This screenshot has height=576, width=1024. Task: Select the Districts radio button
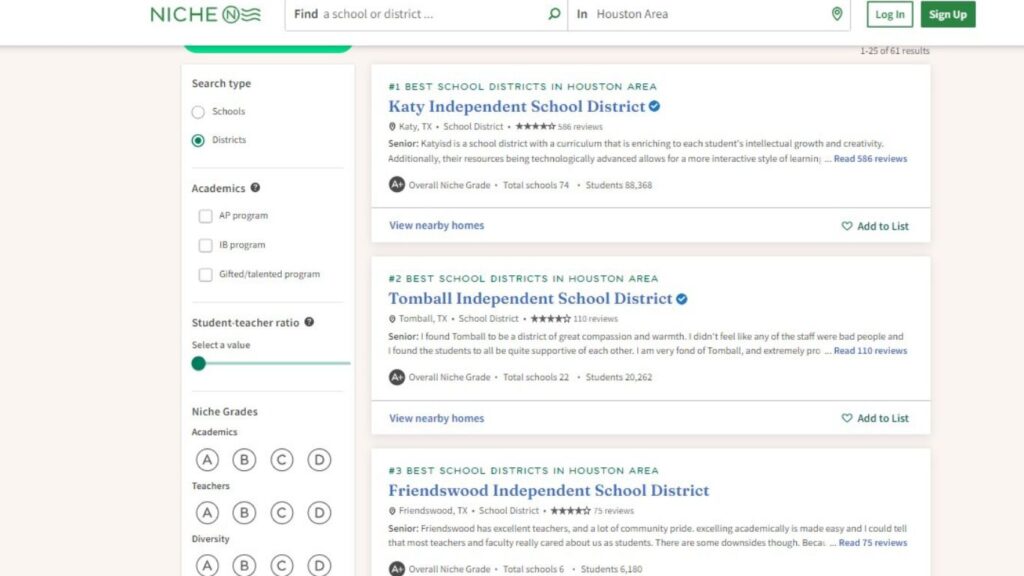(198, 140)
